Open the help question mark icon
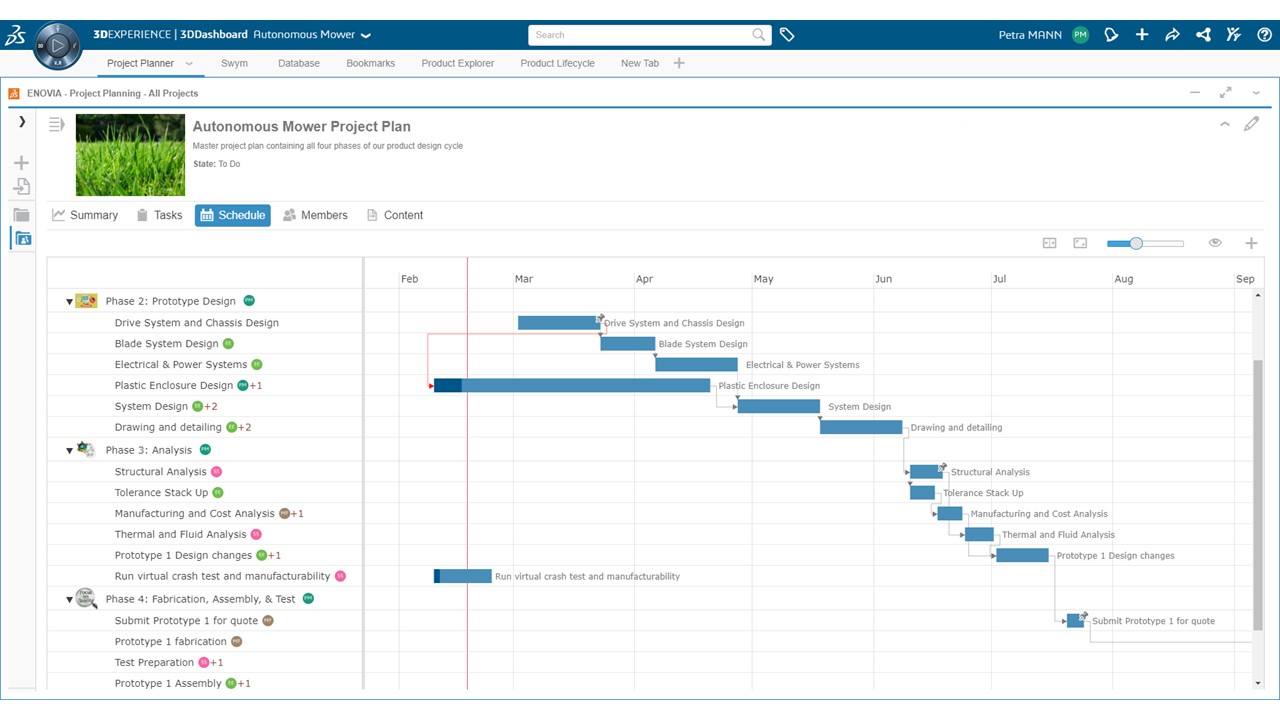 point(1263,35)
